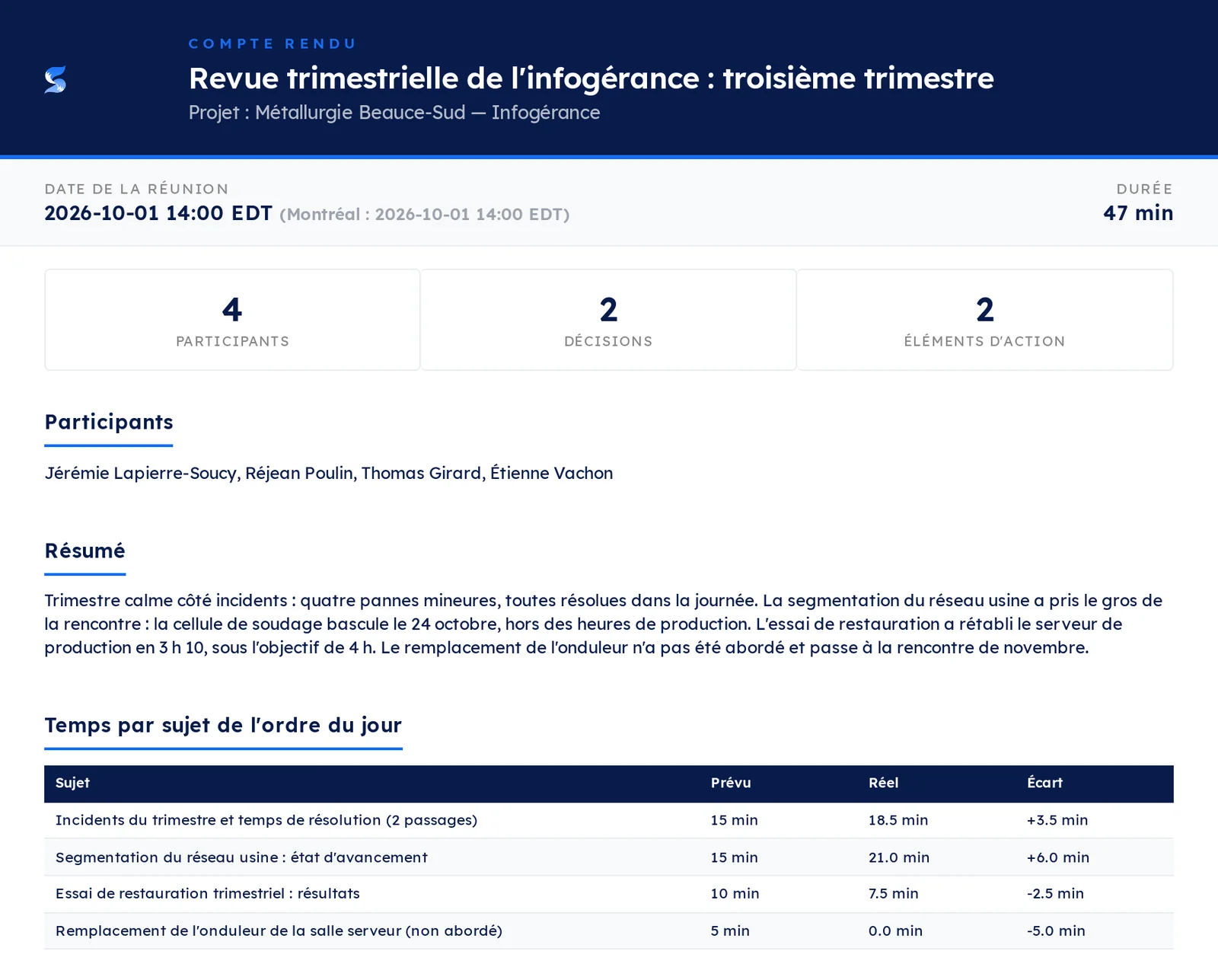1218x980 pixels.
Task: Click the participants name list line
Action: tap(329, 473)
